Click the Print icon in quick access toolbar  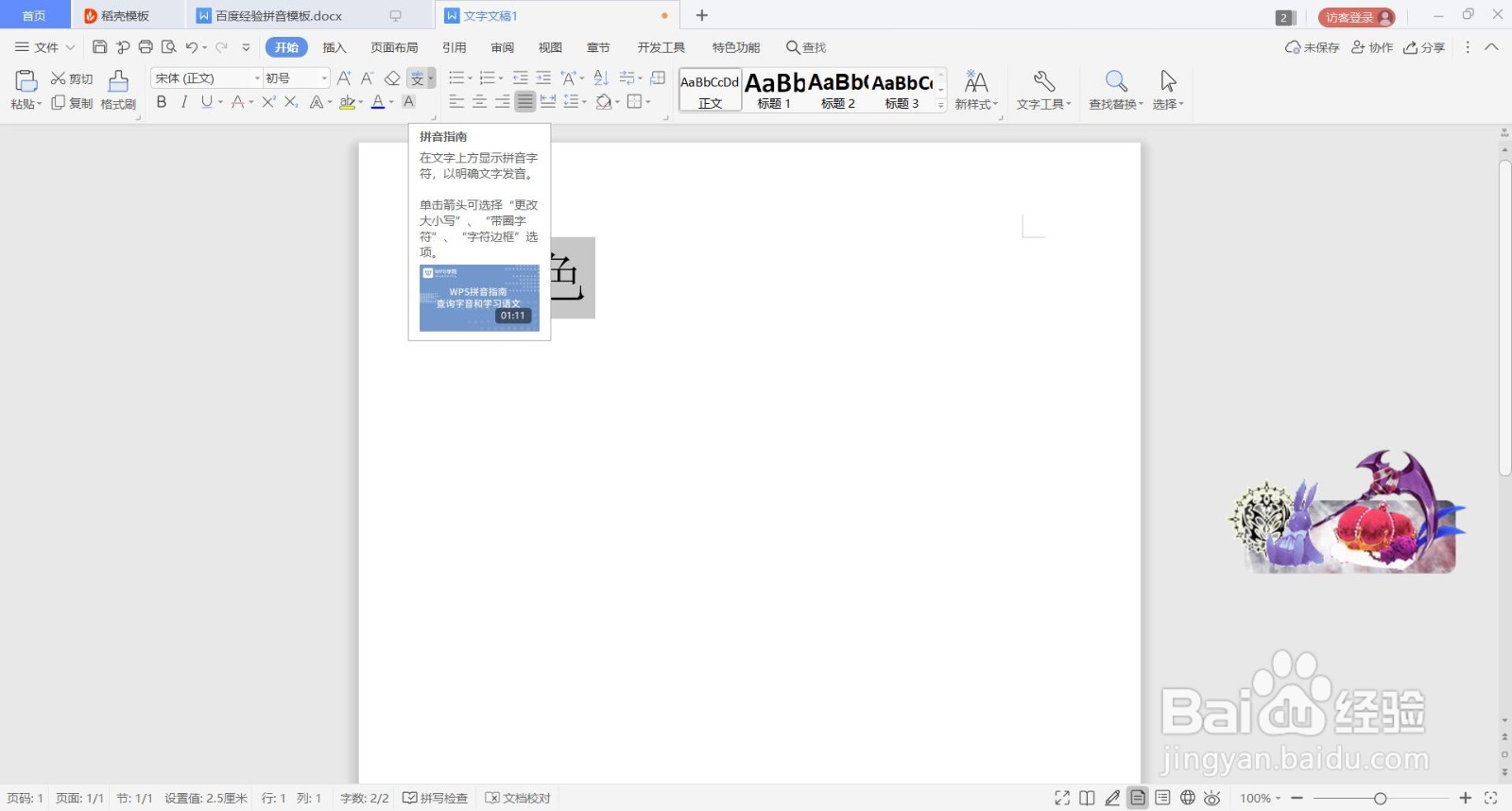146,47
